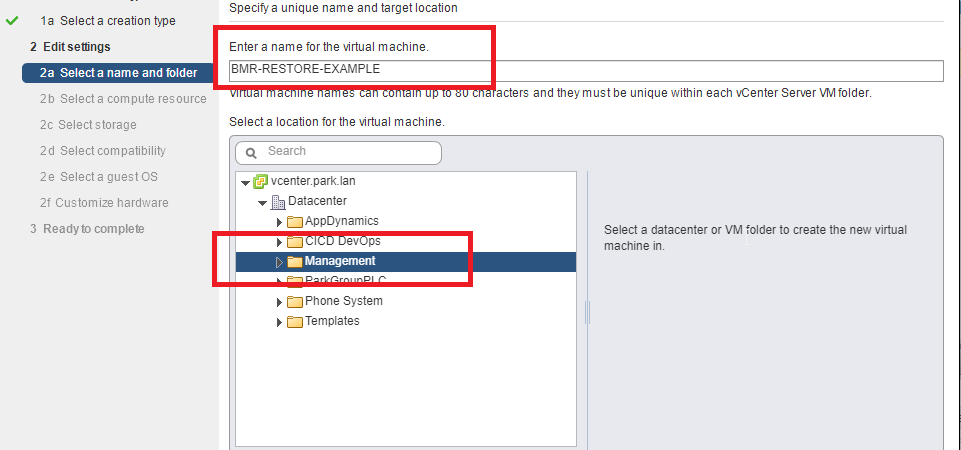Click the Datacenter building icon

tap(278, 202)
